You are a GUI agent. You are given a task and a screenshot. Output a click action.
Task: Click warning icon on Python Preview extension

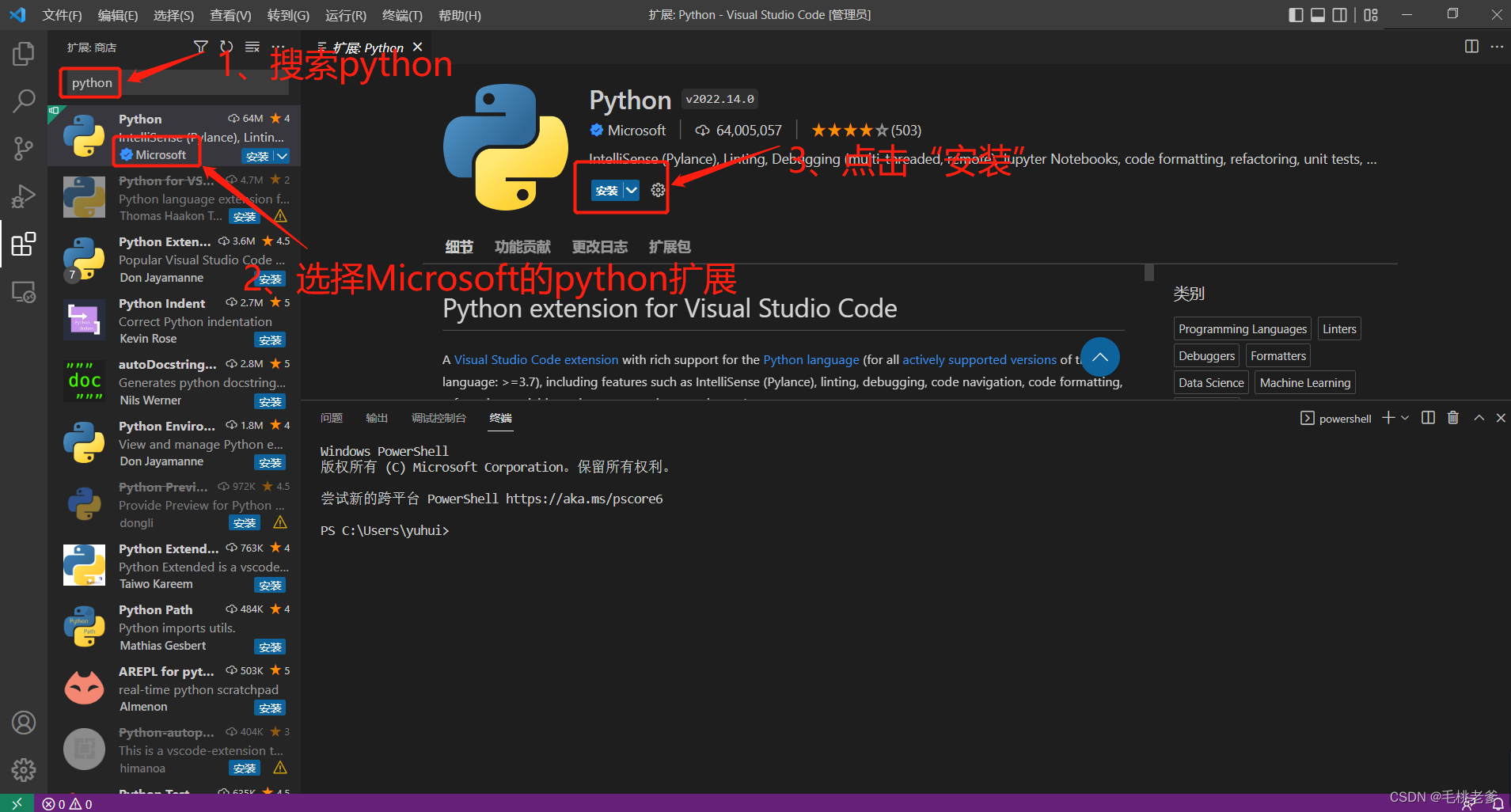(280, 522)
